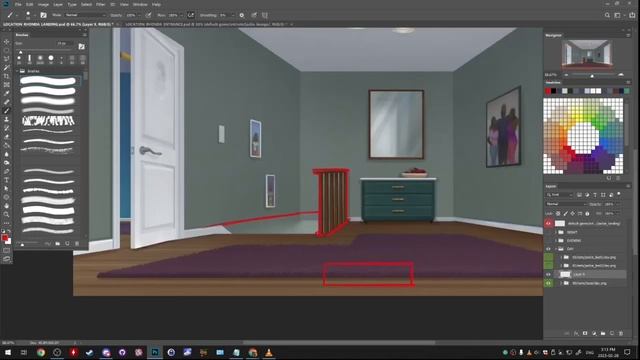
Task: Create new layer icon in Layers panel
Action: pyautogui.click(x=612, y=333)
